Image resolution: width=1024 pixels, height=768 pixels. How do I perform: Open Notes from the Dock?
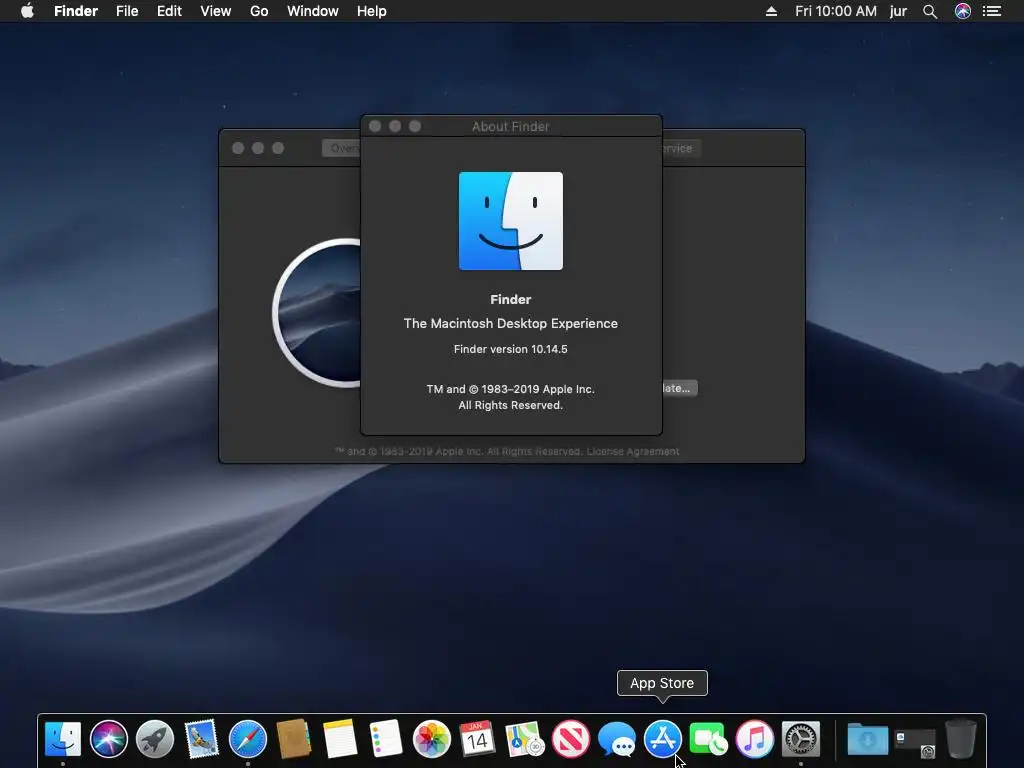click(x=340, y=739)
